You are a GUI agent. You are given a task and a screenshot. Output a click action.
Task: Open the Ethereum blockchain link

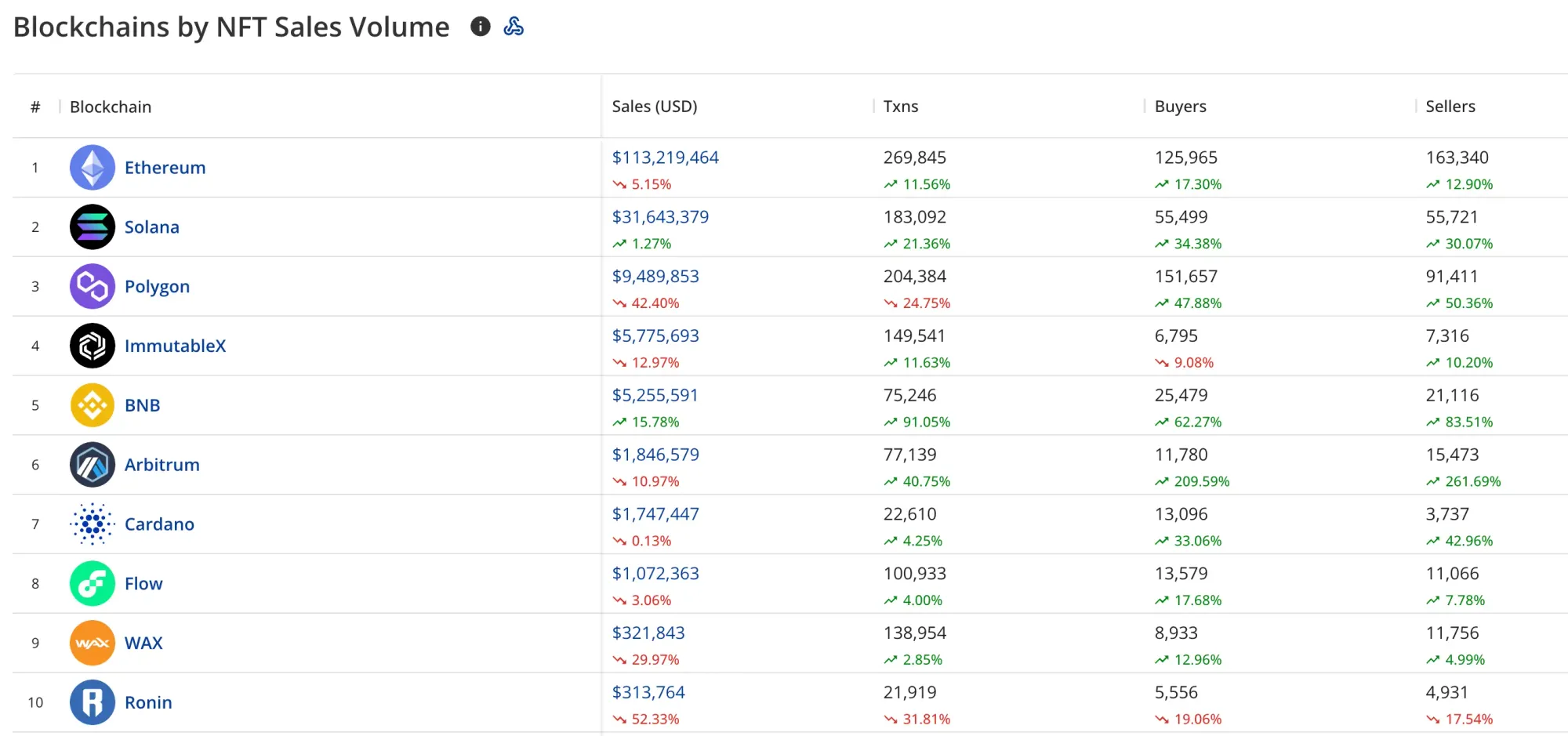coord(165,168)
